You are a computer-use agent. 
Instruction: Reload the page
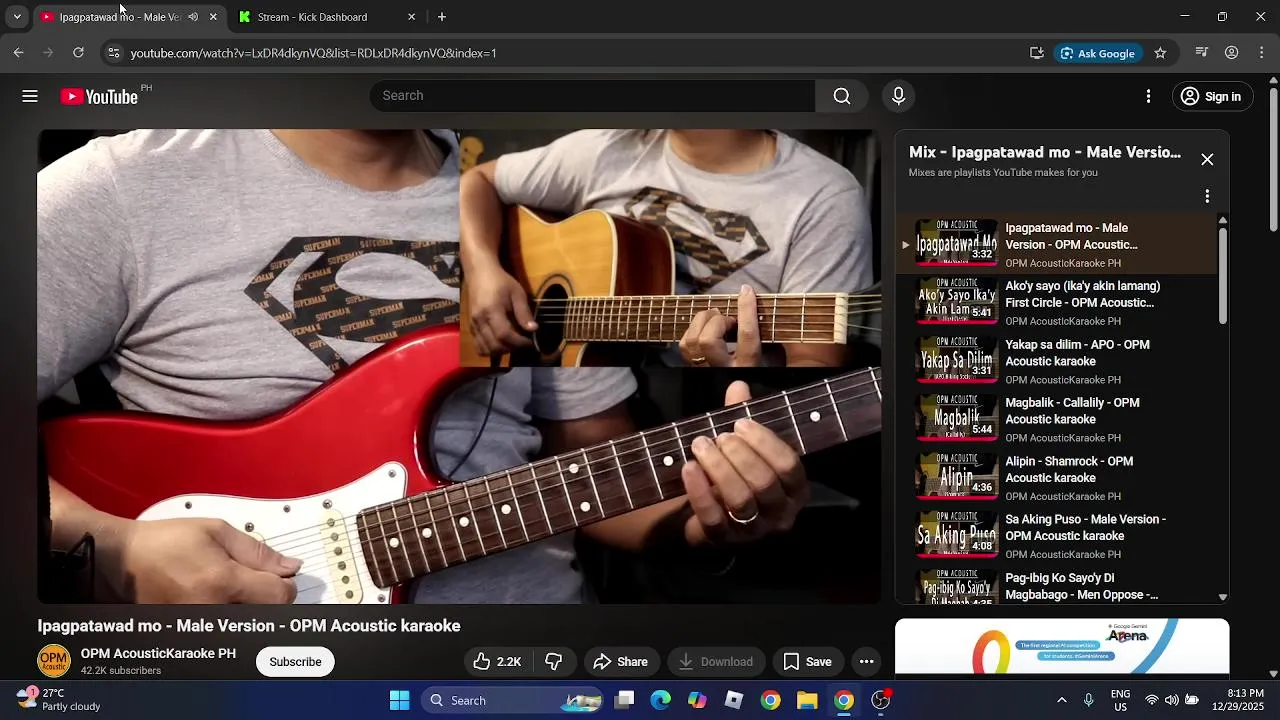tap(78, 53)
